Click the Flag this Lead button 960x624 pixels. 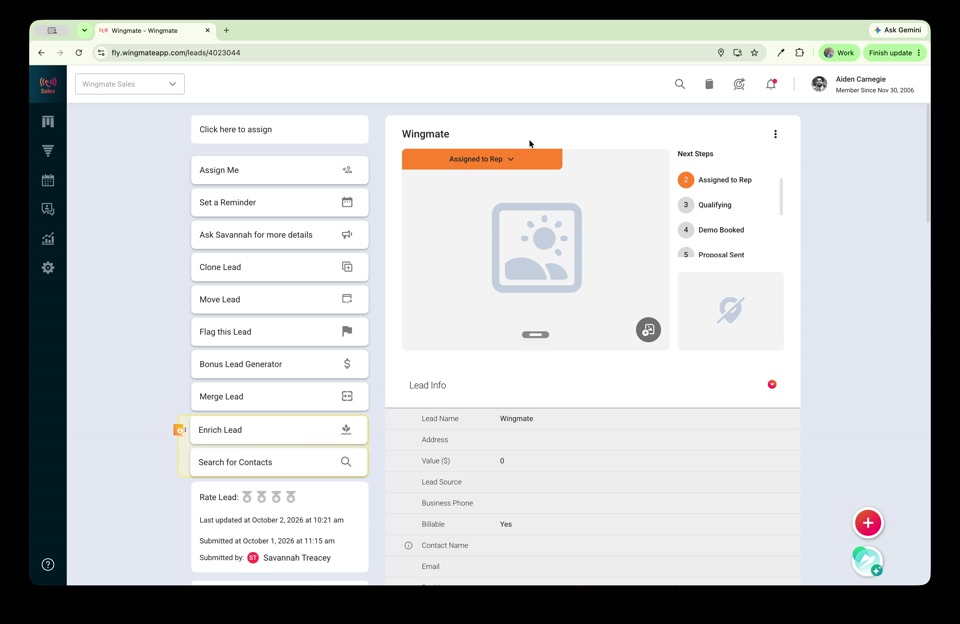[280, 332]
